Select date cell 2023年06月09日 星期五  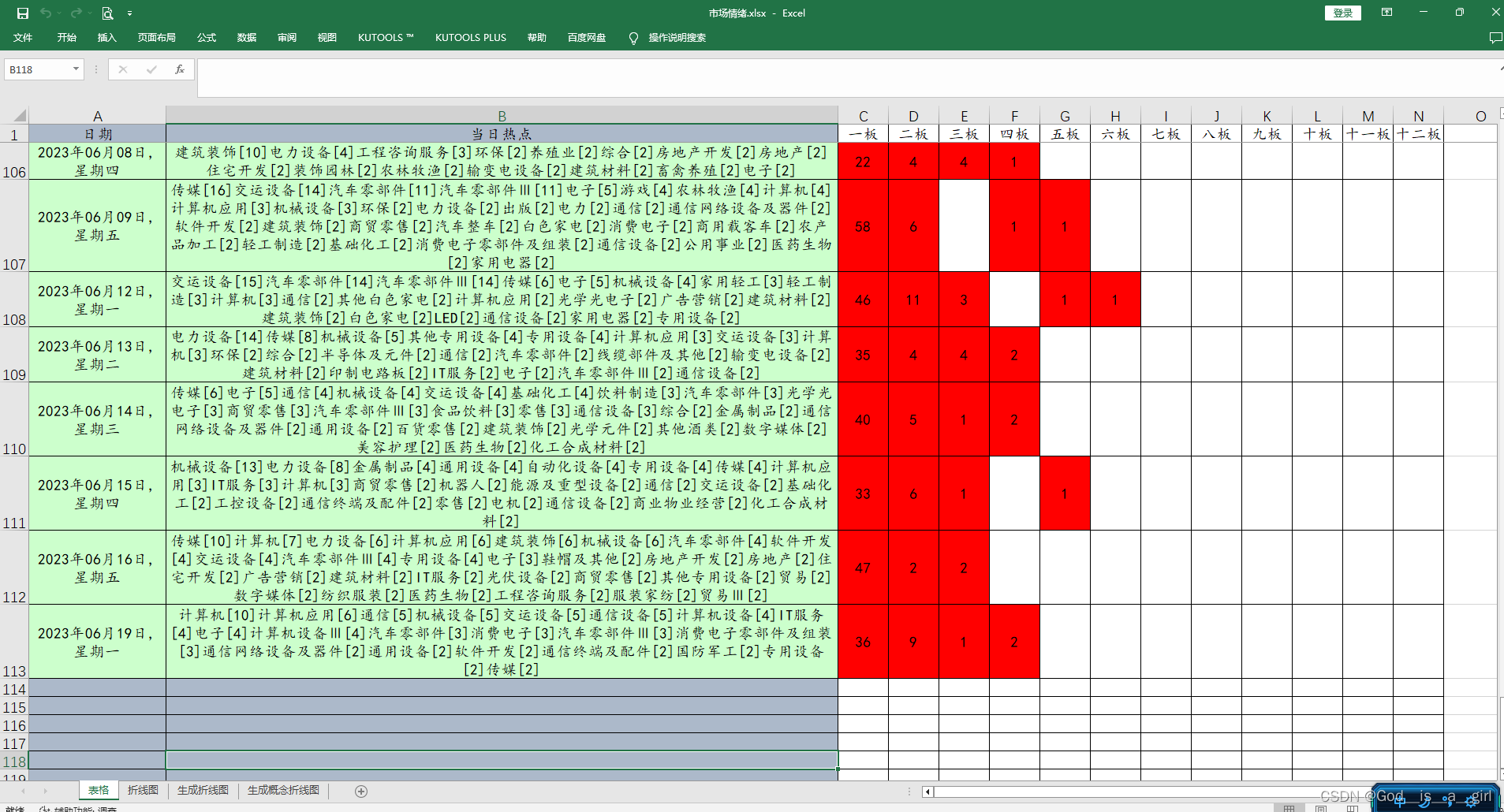click(97, 226)
